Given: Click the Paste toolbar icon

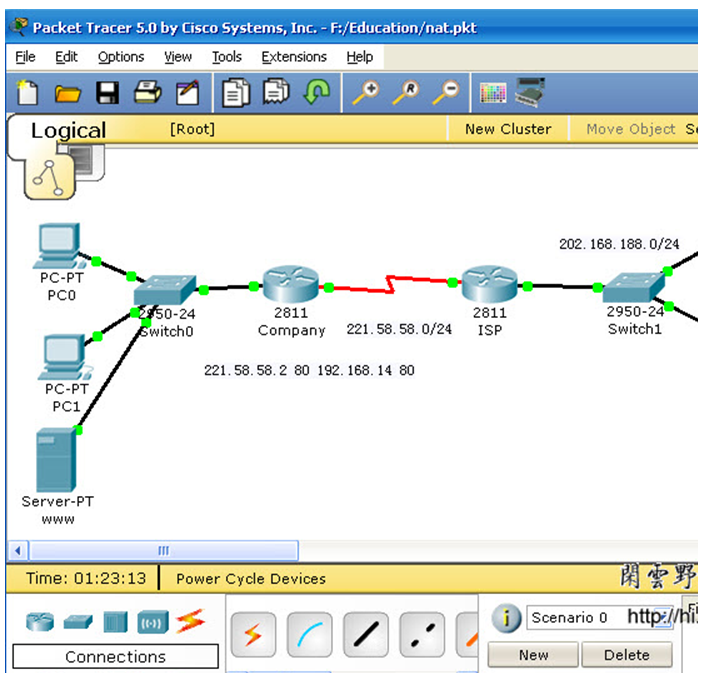Looking at the screenshot, I should (x=276, y=91).
